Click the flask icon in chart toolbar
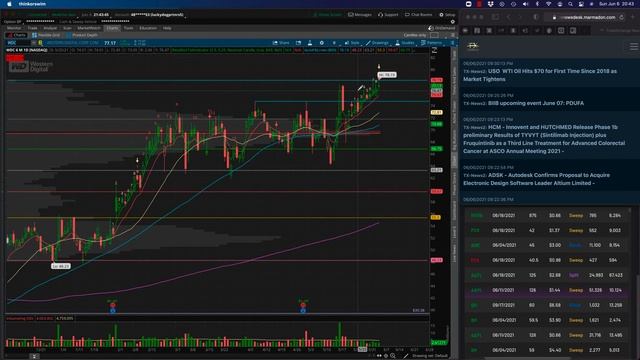The height and width of the screenshot is (360, 640). click(310, 42)
